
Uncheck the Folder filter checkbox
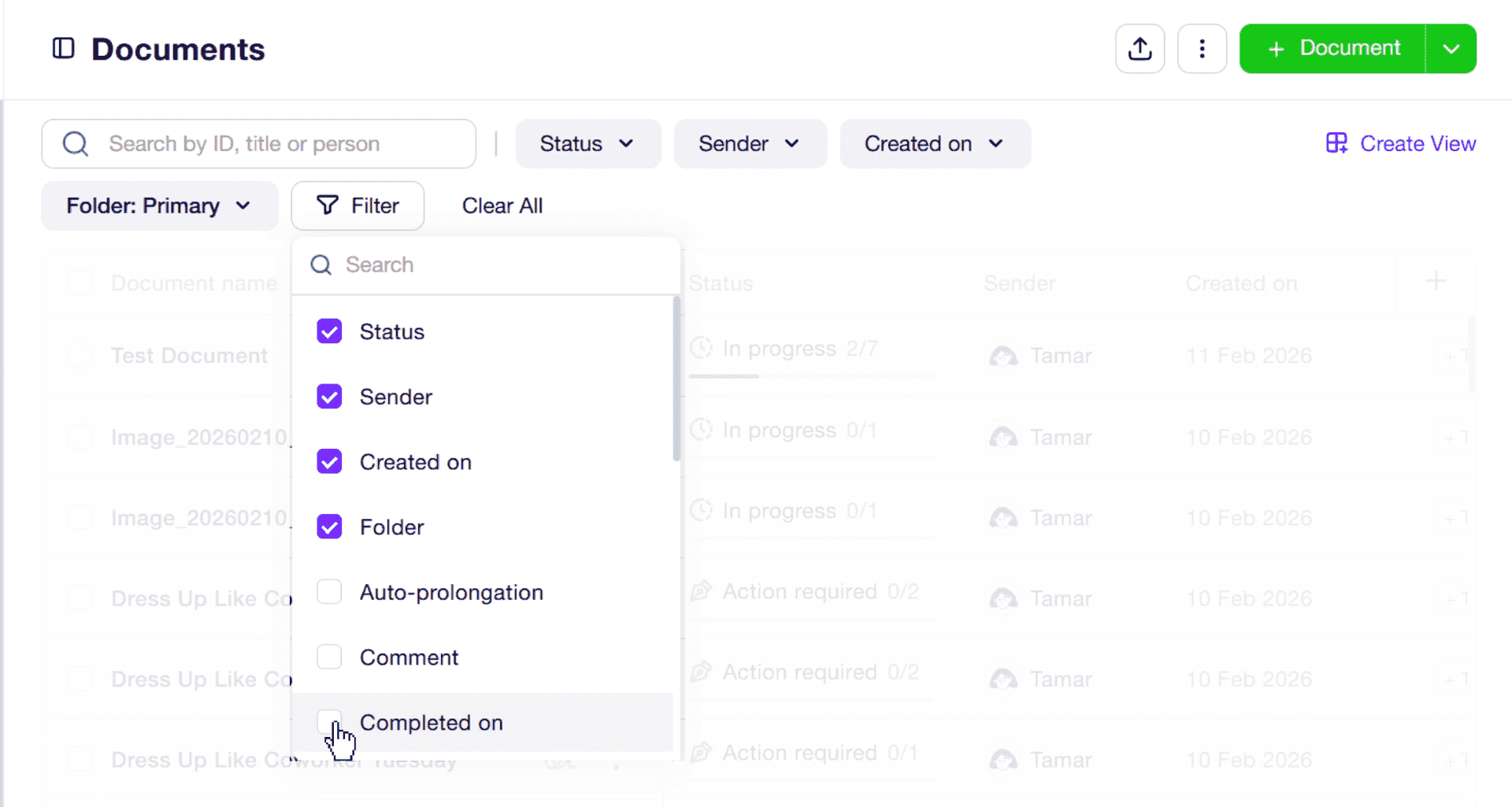coord(329,527)
